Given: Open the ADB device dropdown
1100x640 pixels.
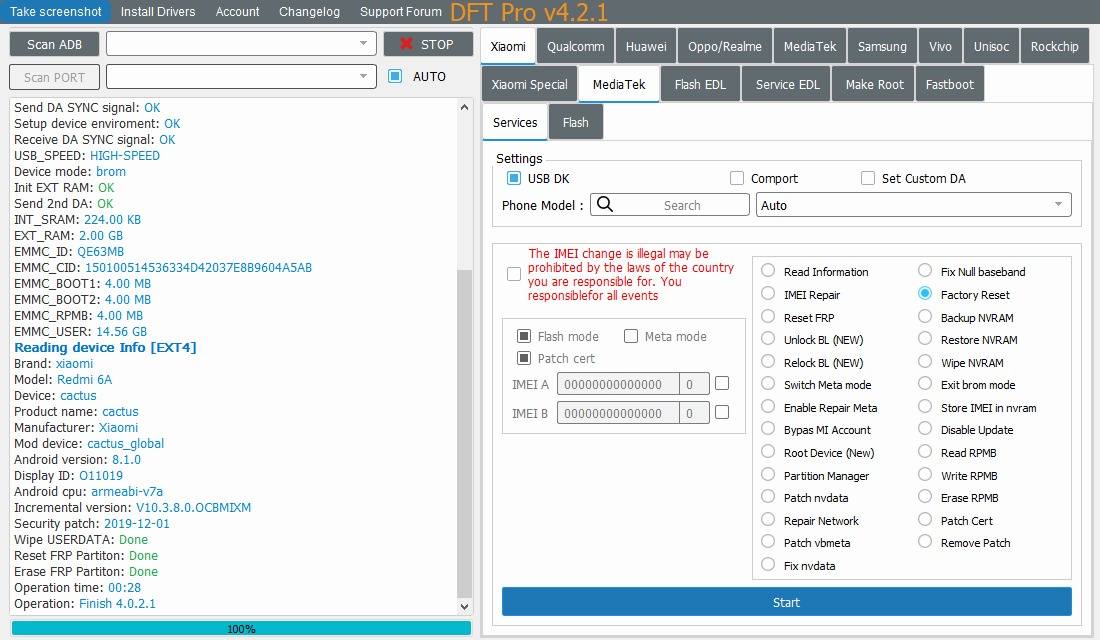Looking at the screenshot, I should click(241, 44).
